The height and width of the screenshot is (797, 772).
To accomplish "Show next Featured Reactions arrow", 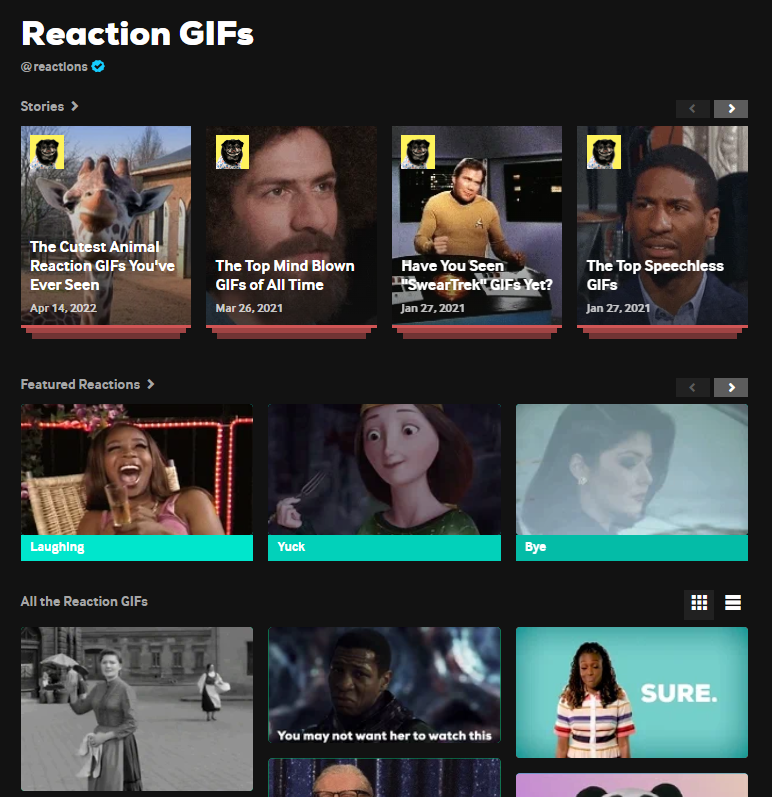I will [x=731, y=387].
